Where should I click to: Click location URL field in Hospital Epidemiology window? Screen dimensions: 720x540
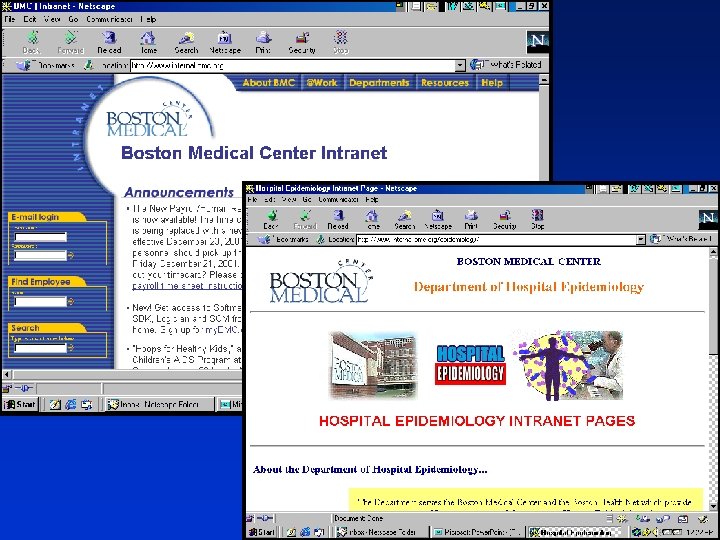496,239
